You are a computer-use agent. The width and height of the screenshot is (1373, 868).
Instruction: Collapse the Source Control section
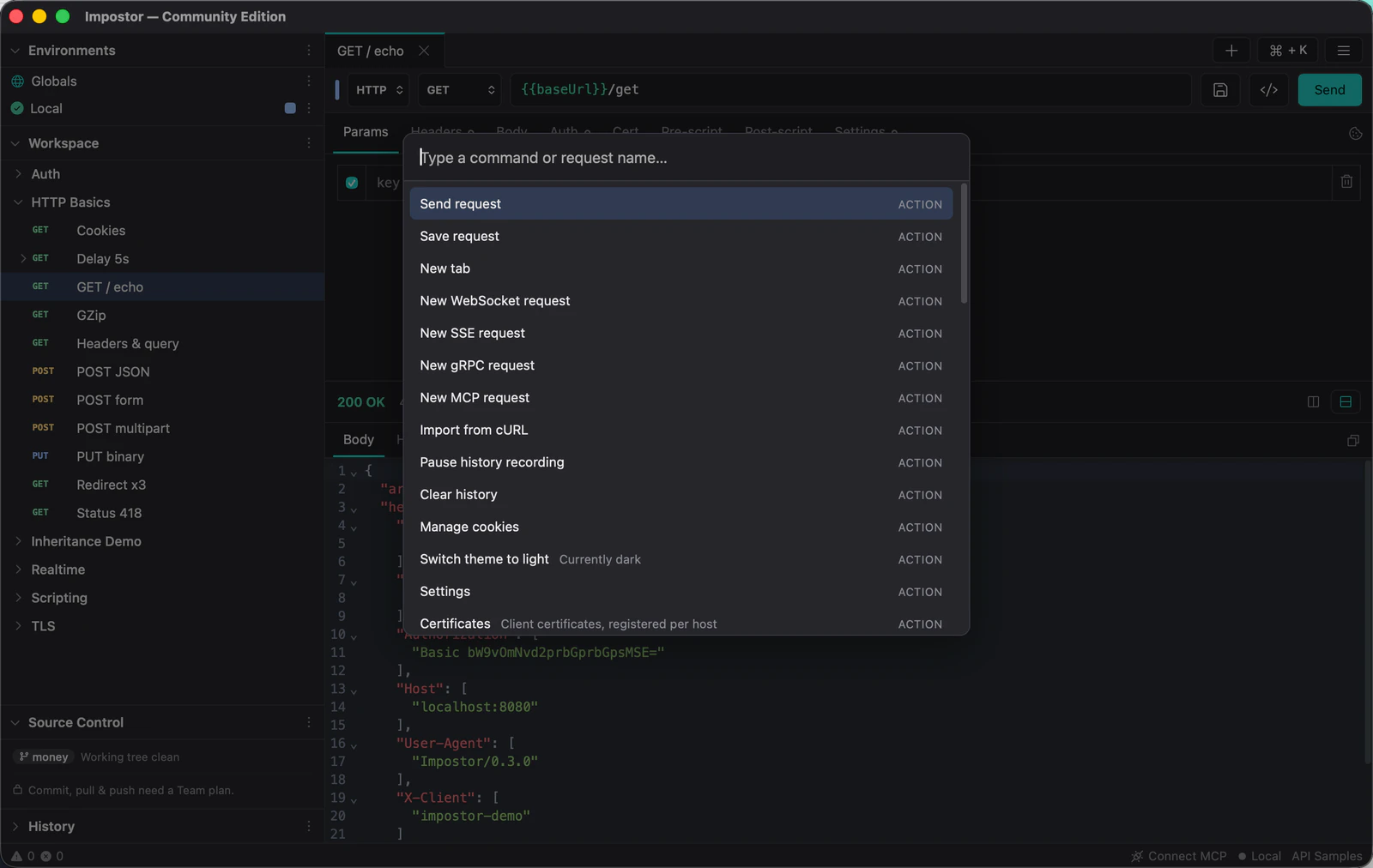(15, 722)
